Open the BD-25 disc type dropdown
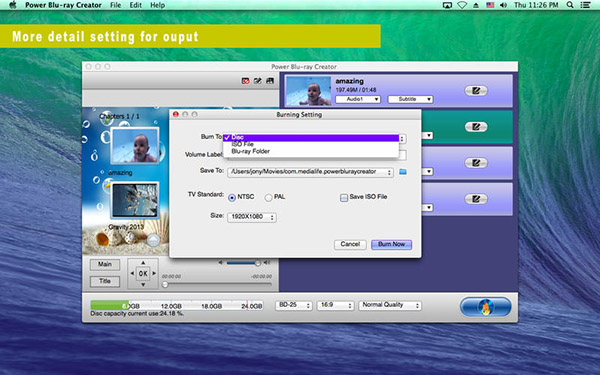Image resolution: width=600 pixels, height=375 pixels. click(x=293, y=305)
